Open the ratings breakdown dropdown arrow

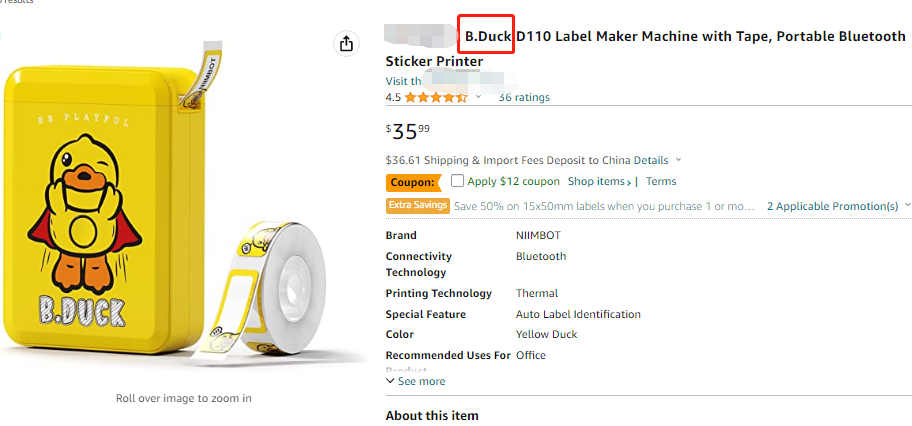click(478, 97)
